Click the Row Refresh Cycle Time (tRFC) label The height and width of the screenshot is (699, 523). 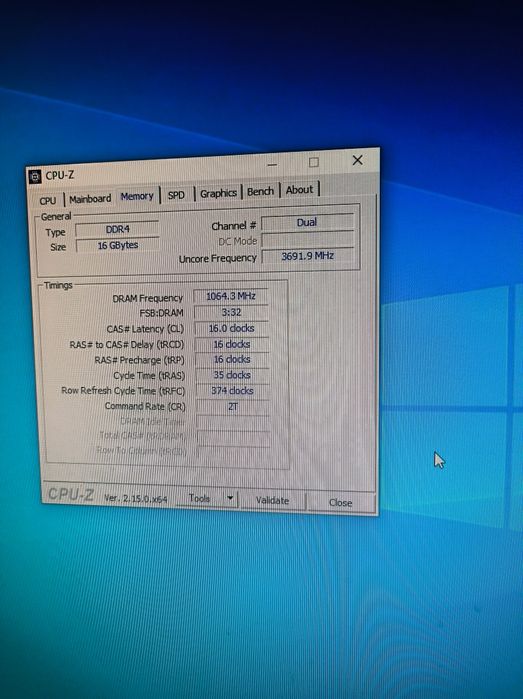[123, 391]
